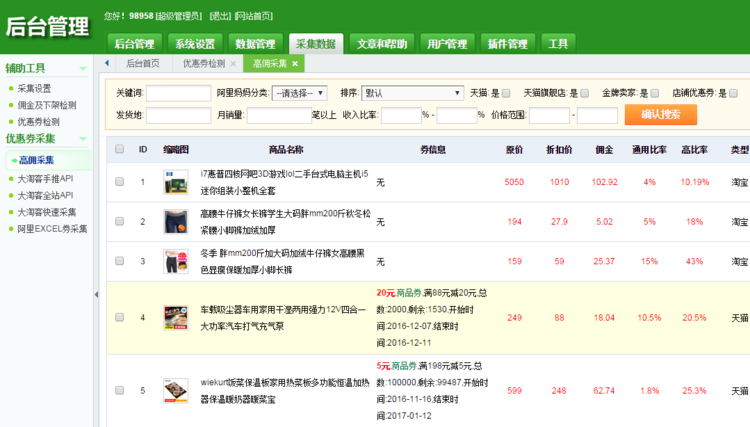
Task: Close the 优惠券检测 page tab
Action: tap(233, 64)
